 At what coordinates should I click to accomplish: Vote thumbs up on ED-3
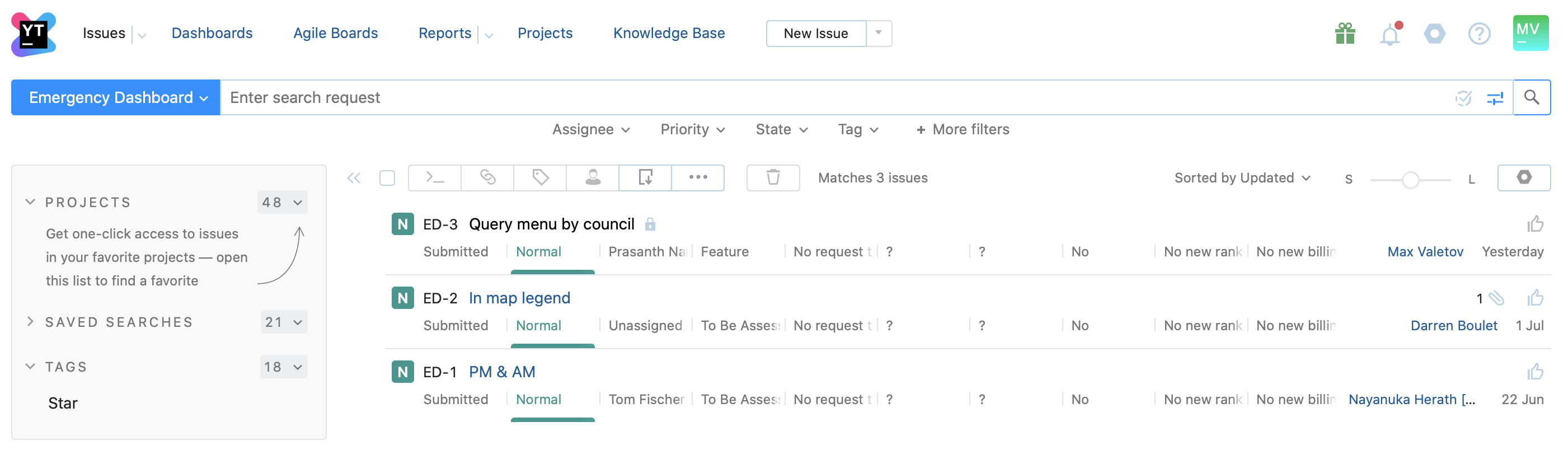point(1535,224)
